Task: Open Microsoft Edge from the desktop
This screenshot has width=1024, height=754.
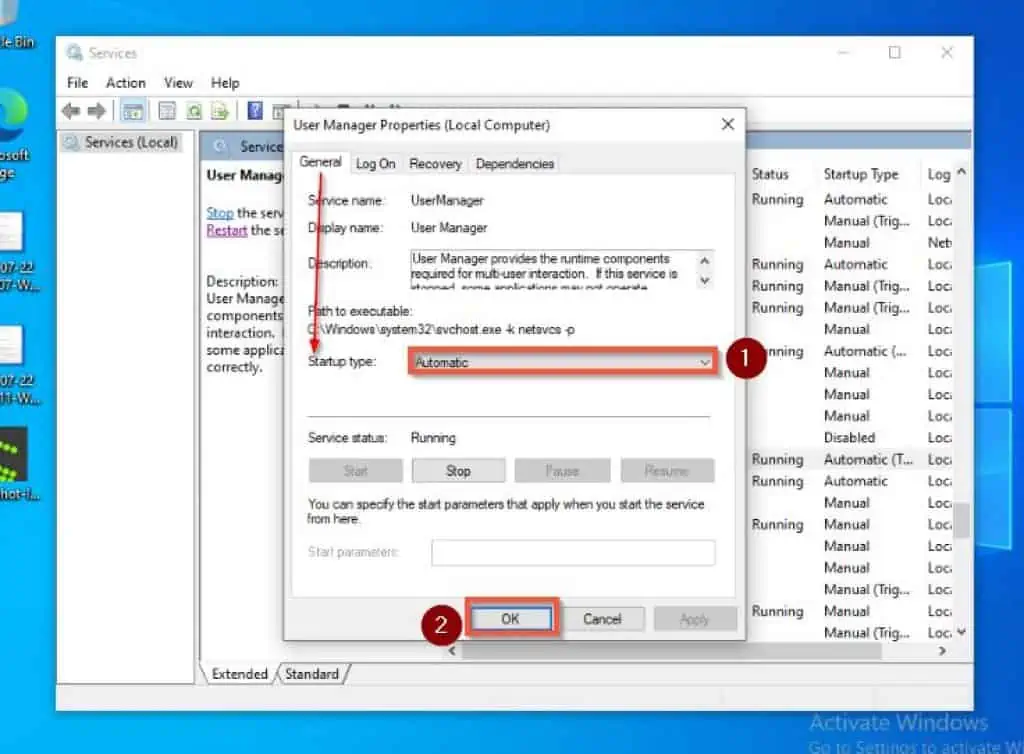Action: pos(12,117)
